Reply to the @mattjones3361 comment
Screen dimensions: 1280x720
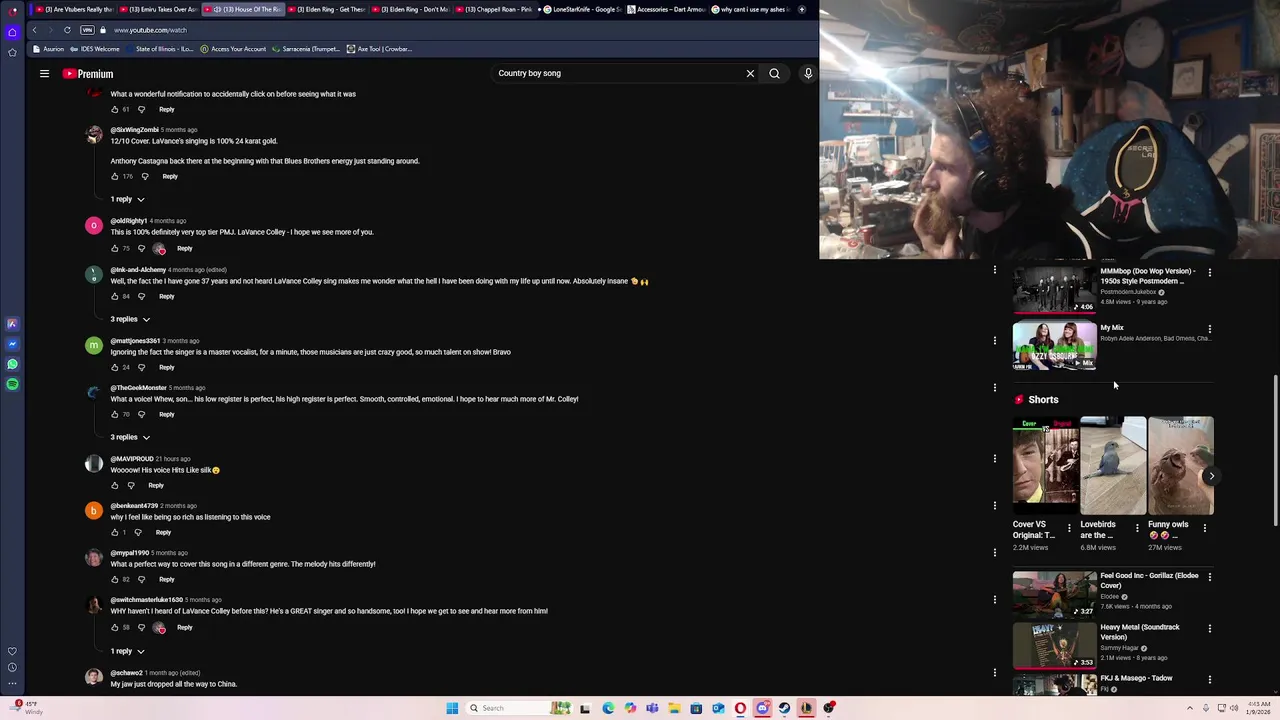(167, 367)
